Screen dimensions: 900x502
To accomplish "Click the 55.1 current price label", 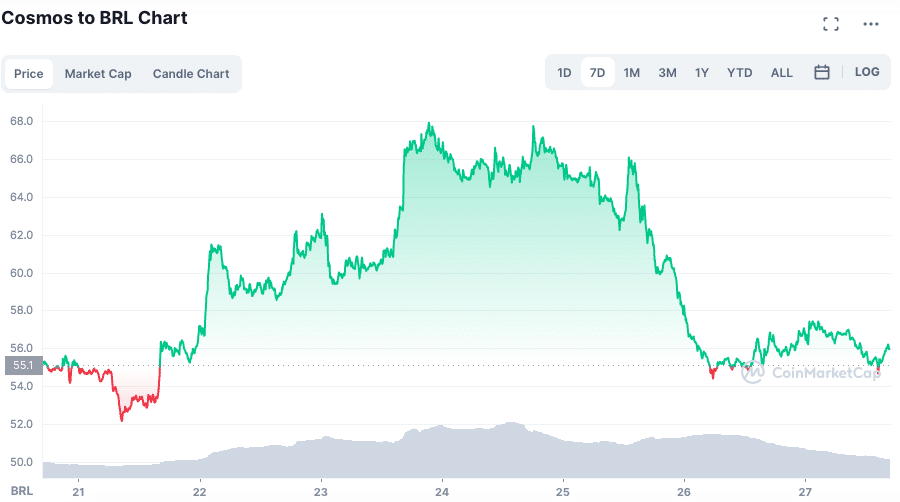I will pos(22,365).
